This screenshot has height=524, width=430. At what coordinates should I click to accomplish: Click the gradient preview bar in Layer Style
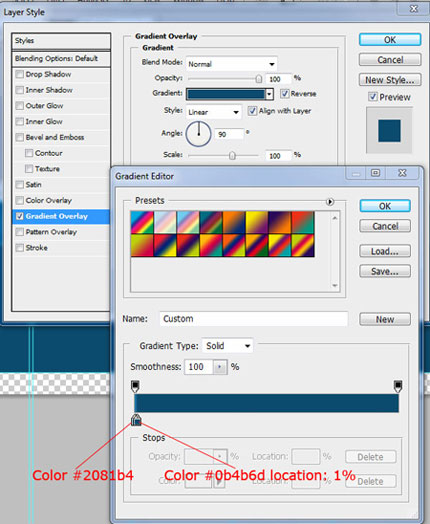tap(226, 94)
